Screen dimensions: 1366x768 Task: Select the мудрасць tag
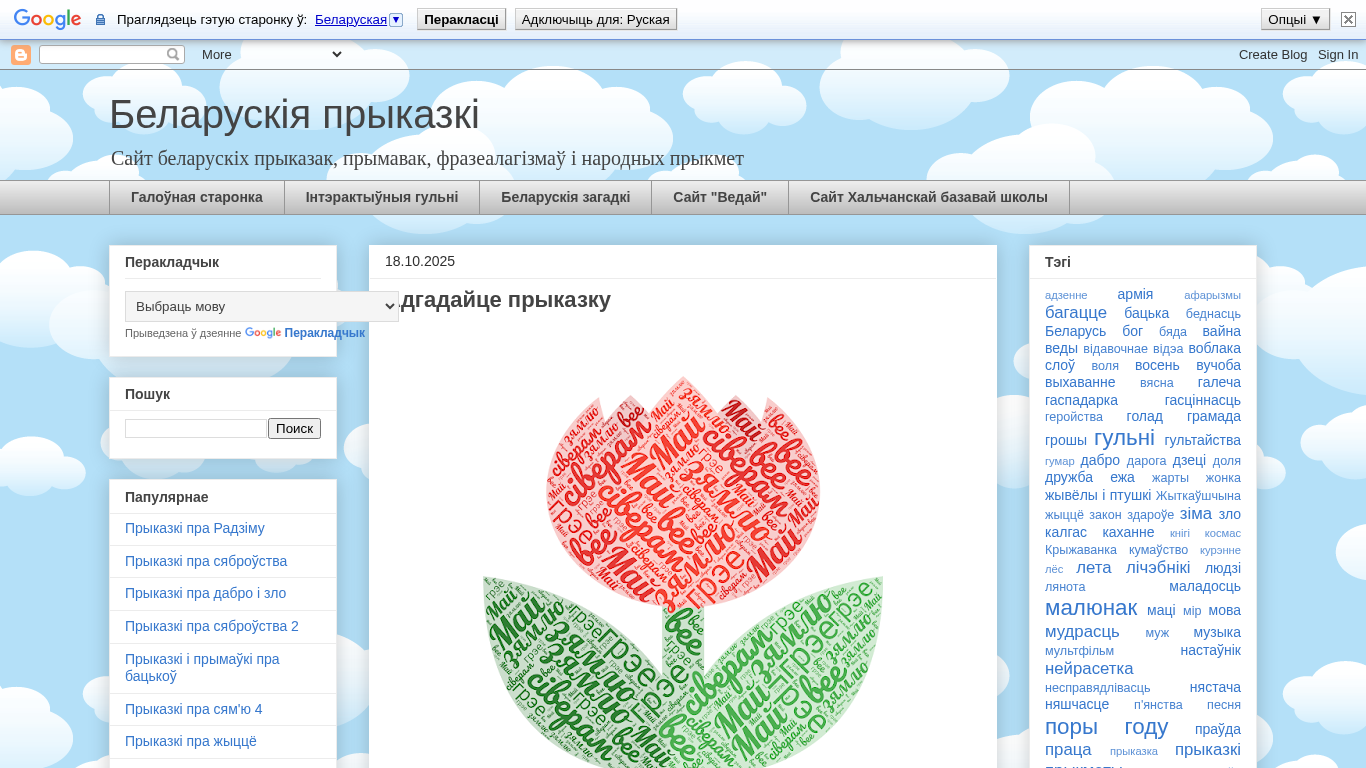[x=1082, y=631]
